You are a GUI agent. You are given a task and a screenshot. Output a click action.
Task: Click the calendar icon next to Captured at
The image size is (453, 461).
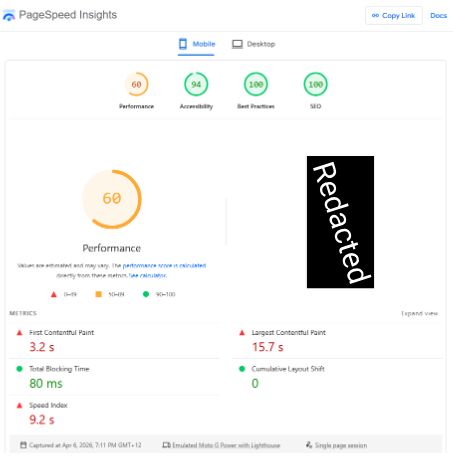23,445
